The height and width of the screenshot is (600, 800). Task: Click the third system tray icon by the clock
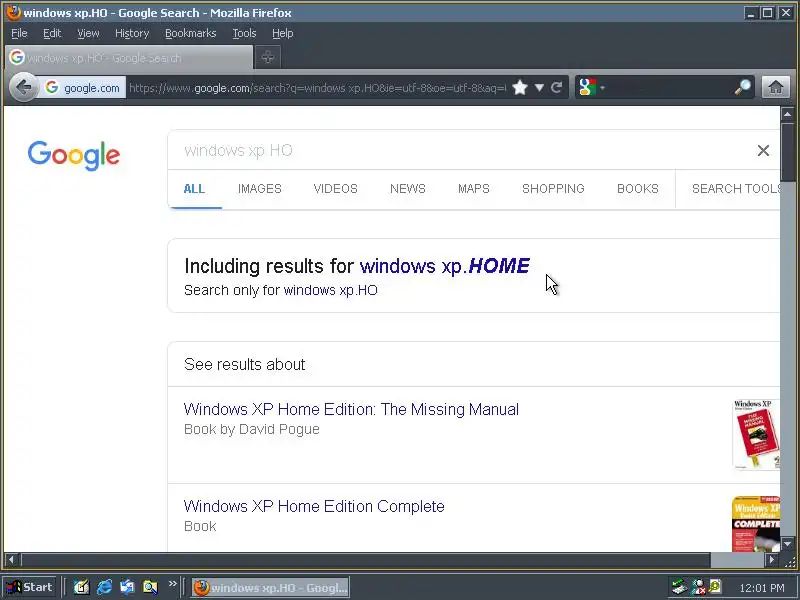pos(715,587)
